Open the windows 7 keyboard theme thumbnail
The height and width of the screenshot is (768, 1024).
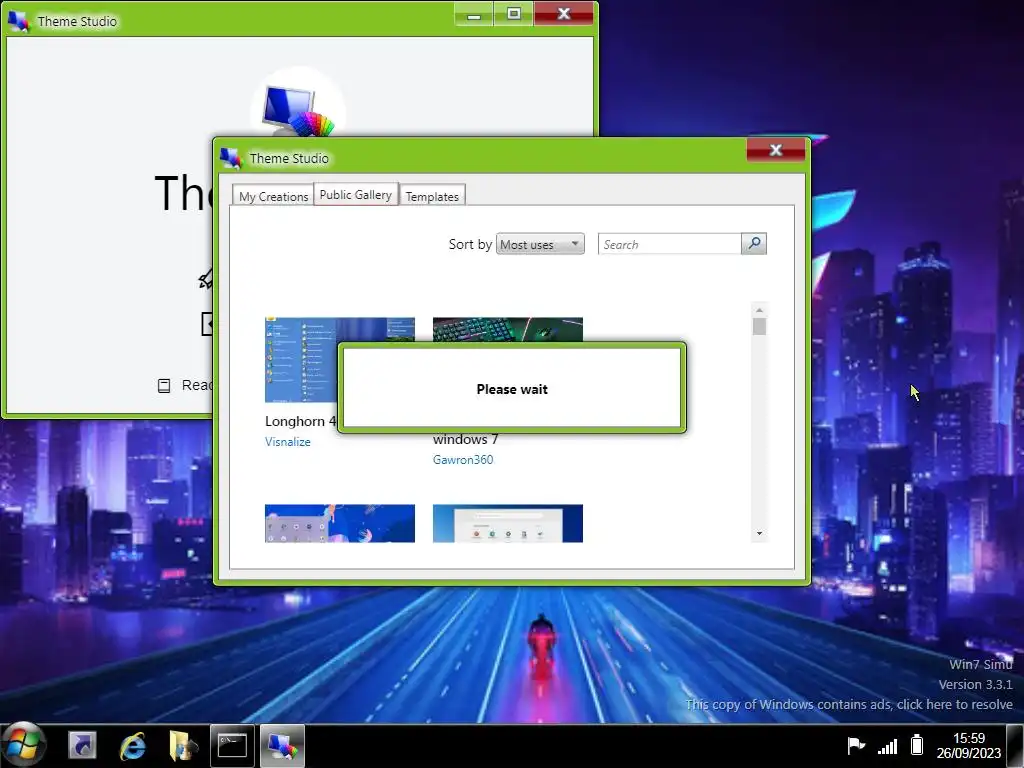tap(507, 329)
